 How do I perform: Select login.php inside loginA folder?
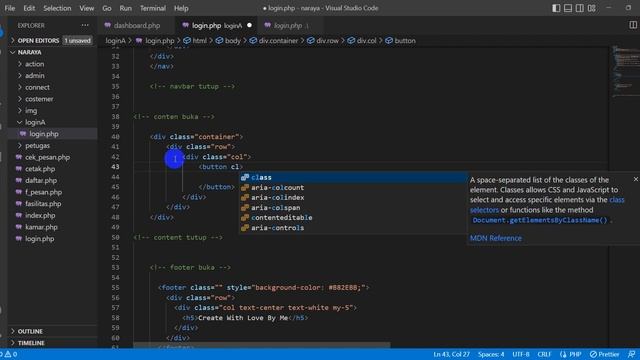(x=44, y=134)
